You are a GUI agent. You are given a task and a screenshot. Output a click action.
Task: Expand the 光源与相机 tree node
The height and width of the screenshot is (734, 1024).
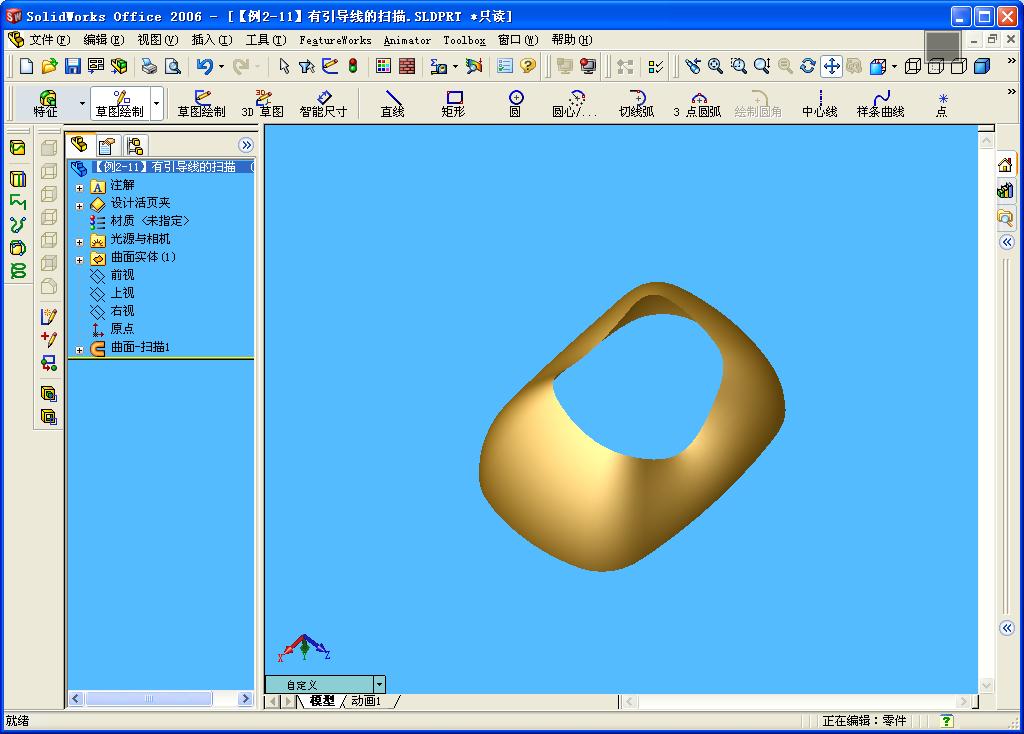pyautogui.click(x=80, y=242)
